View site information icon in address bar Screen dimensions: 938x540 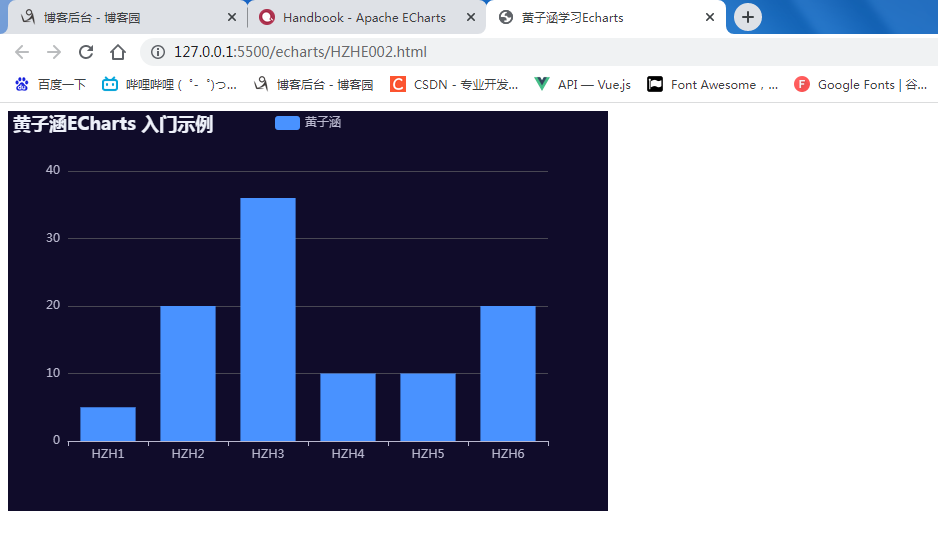pos(158,52)
